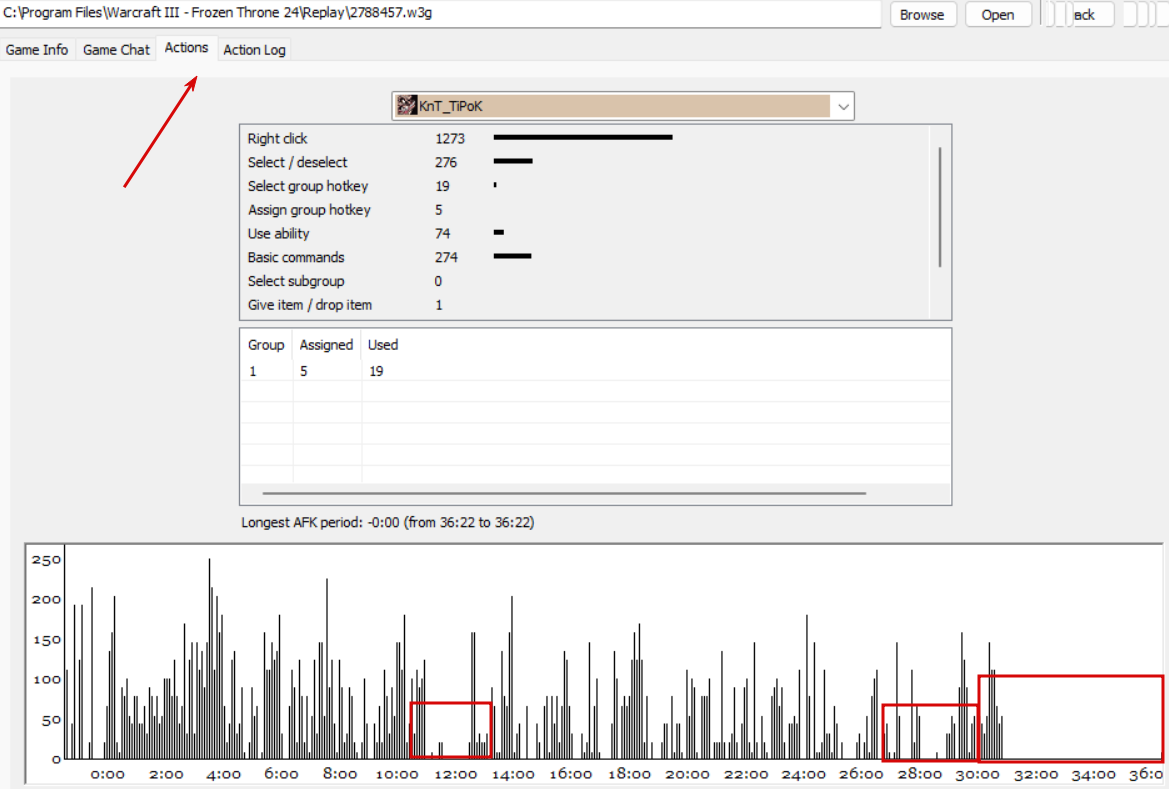Switch to the Game Chat tab
The width and height of the screenshot is (1169, 789).
click(116, 49)
